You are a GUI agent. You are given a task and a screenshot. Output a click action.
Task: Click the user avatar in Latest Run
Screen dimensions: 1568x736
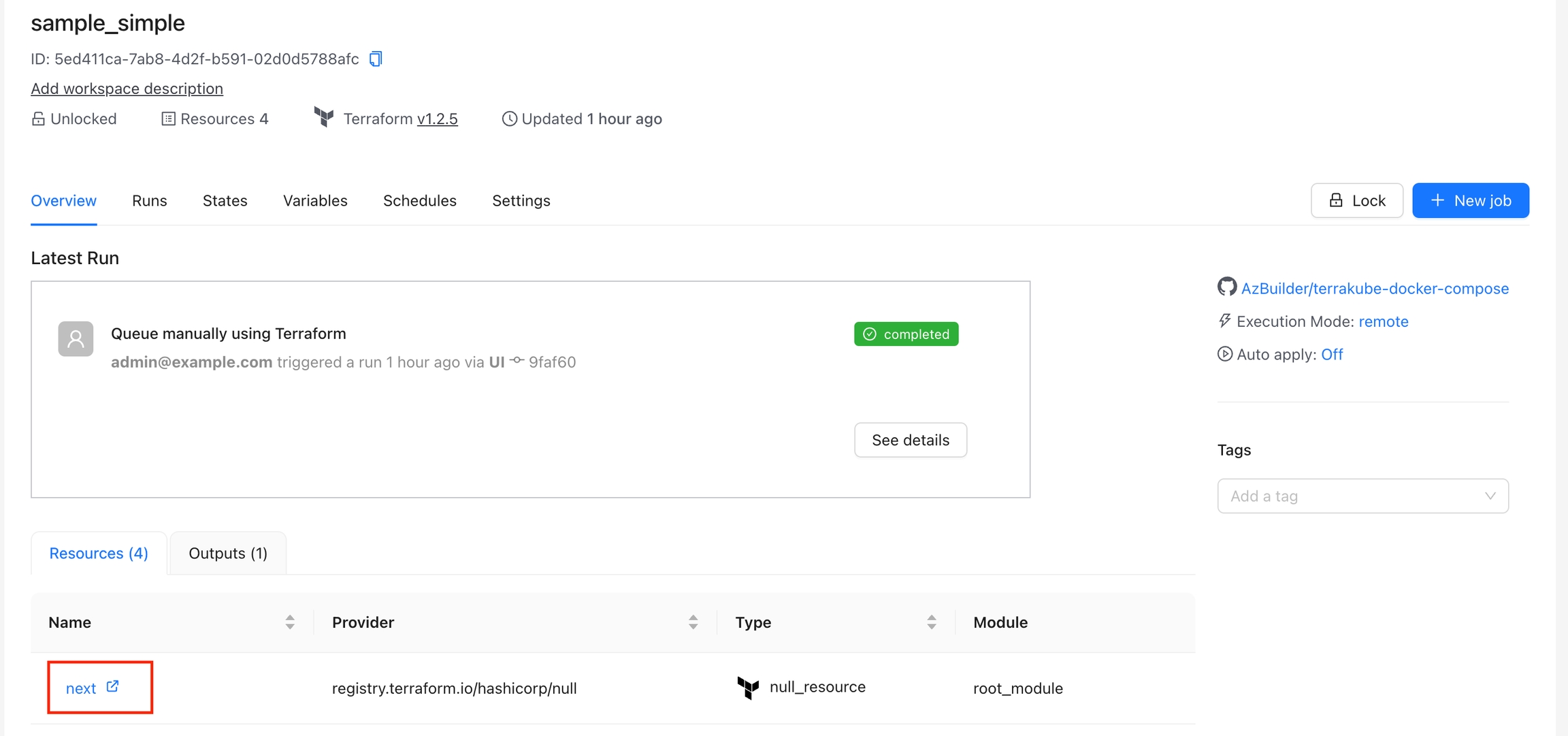[x=76, y=338]
